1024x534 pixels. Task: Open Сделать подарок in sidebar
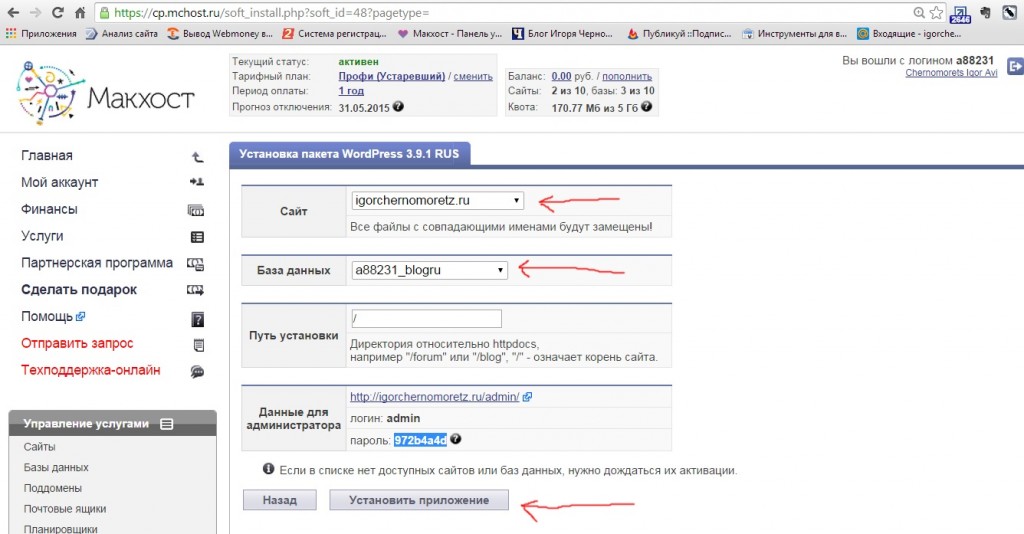click(79, 289)
